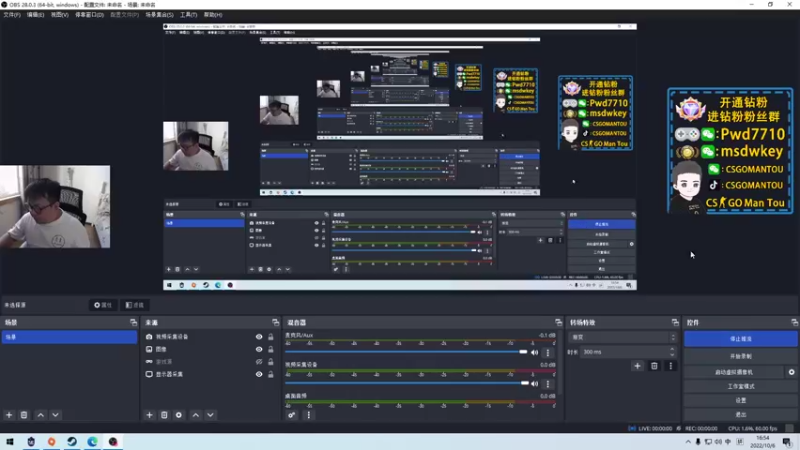
Task: Move the scene up in Scenes panel
Action: pos(40,415)
